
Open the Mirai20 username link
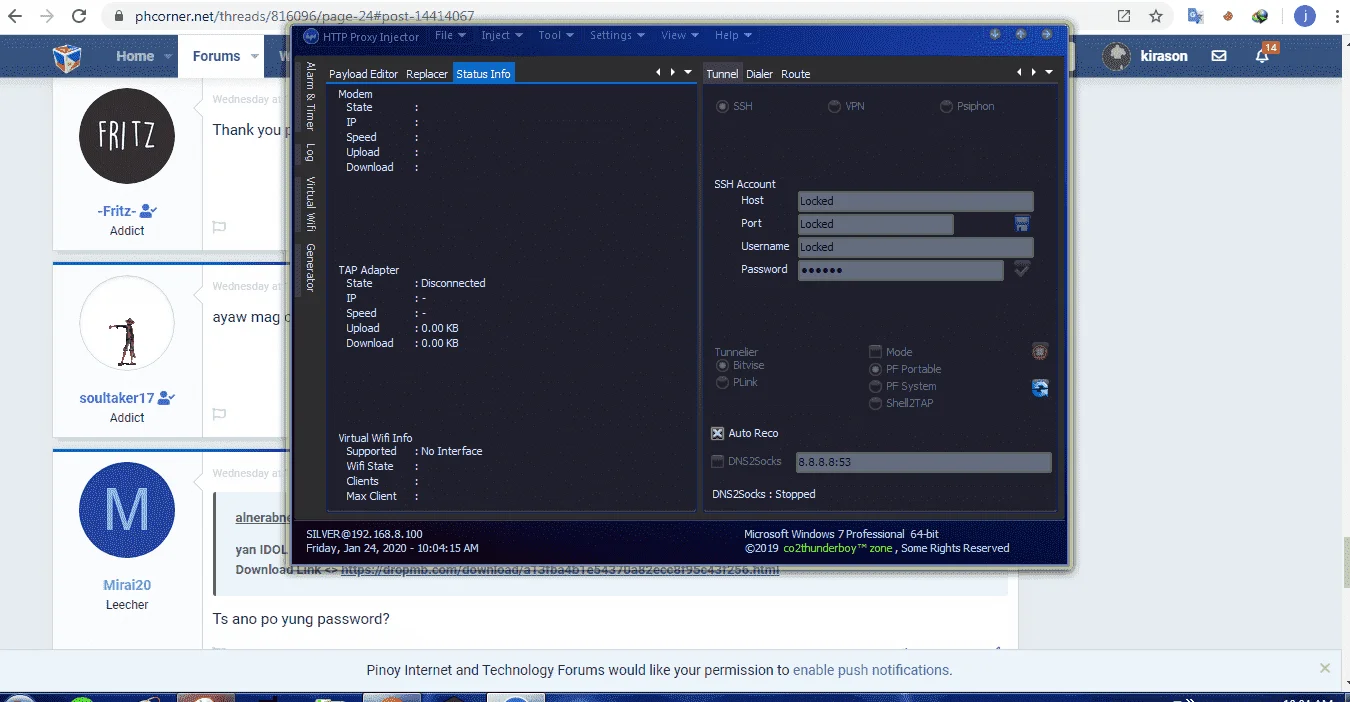click(127, 585)
